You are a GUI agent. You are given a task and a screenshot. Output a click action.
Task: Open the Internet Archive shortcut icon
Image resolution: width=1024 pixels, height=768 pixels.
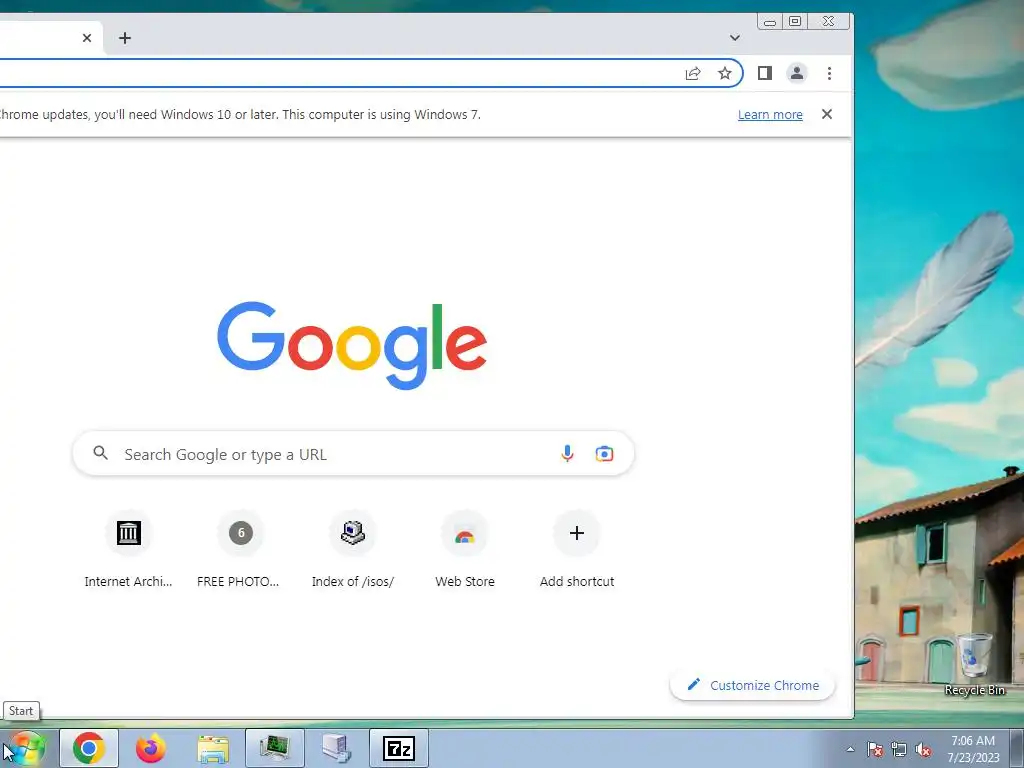click(x=129, y=533)
